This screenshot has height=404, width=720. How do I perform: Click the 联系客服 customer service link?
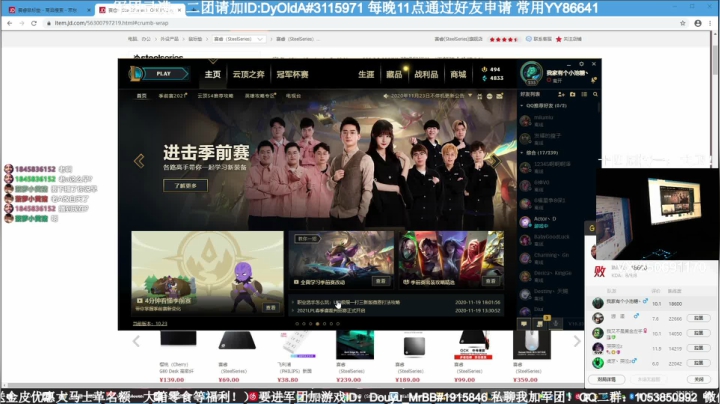coord(539,39)
